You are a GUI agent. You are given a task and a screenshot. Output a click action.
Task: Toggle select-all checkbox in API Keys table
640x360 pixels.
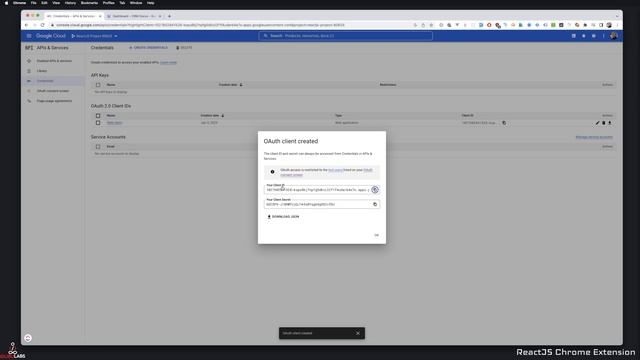(x=98, y=85)
